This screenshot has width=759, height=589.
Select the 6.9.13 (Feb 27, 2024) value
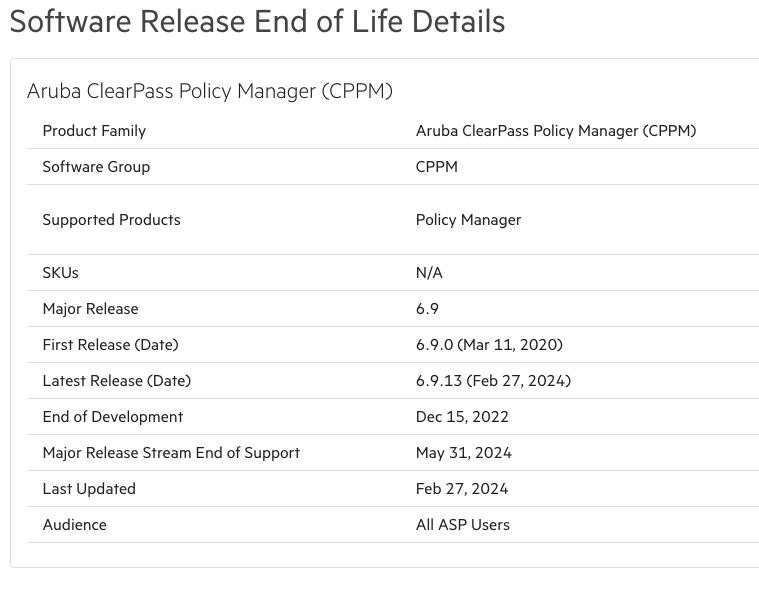click(493, 380)
